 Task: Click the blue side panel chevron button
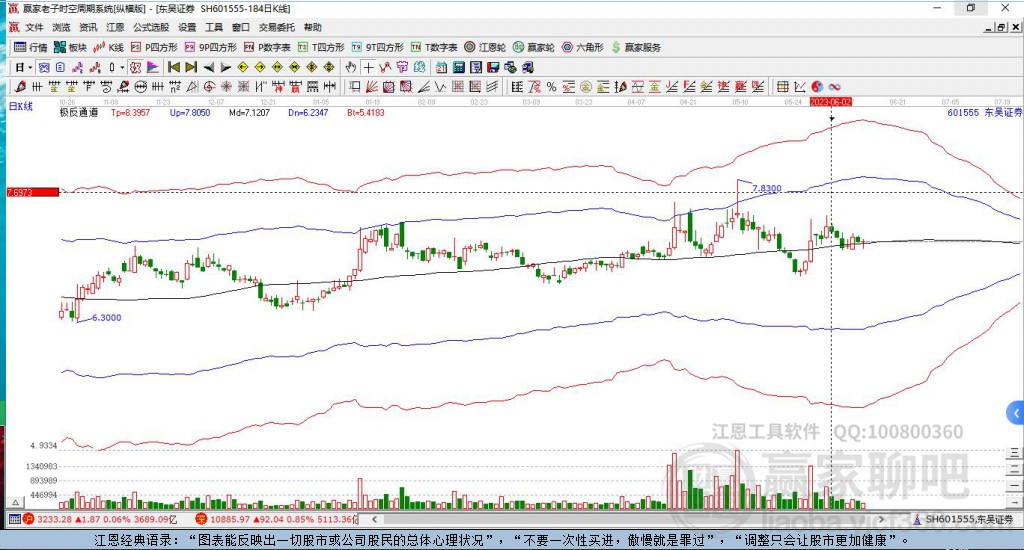click(1016, 413)
